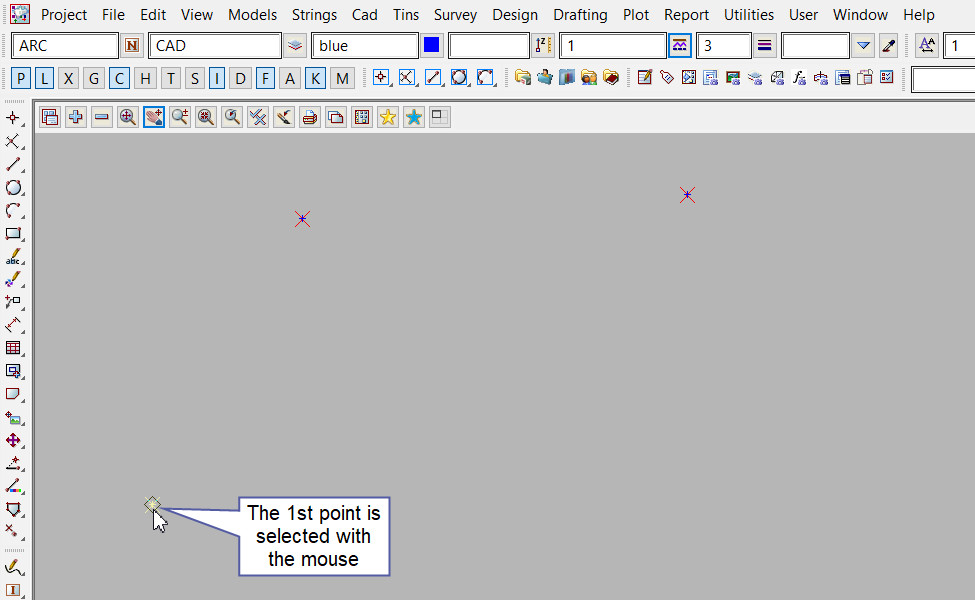Open the name picker beside ARC field
Image resolution: width=975 pixels, height=600 pixels.
pos(132,46)
